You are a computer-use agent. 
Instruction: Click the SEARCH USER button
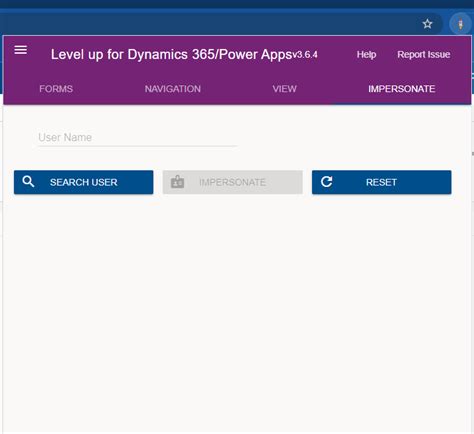click(84, 182)
